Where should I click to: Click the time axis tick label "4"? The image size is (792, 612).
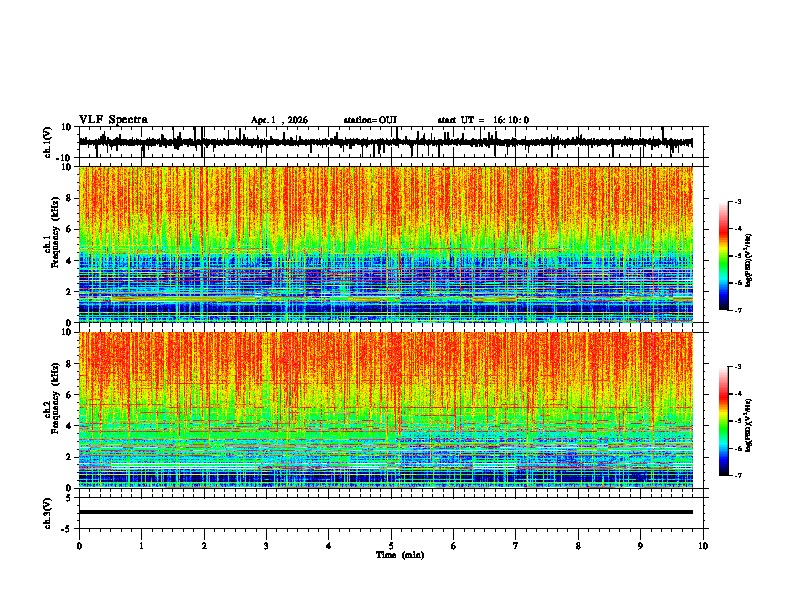pyautogui.click(x=329, y=546)
